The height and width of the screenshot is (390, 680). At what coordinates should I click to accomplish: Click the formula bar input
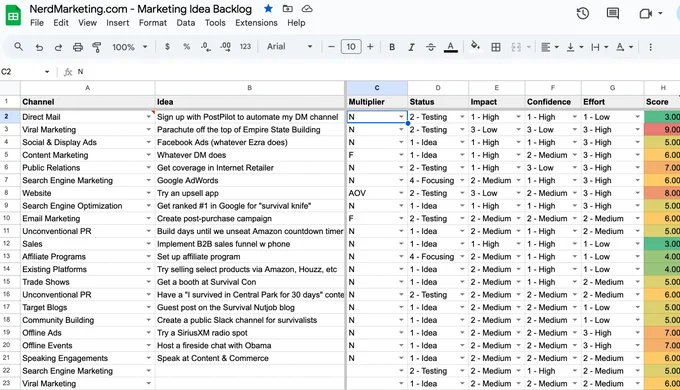pyautogui.click(x=377, y=72)
